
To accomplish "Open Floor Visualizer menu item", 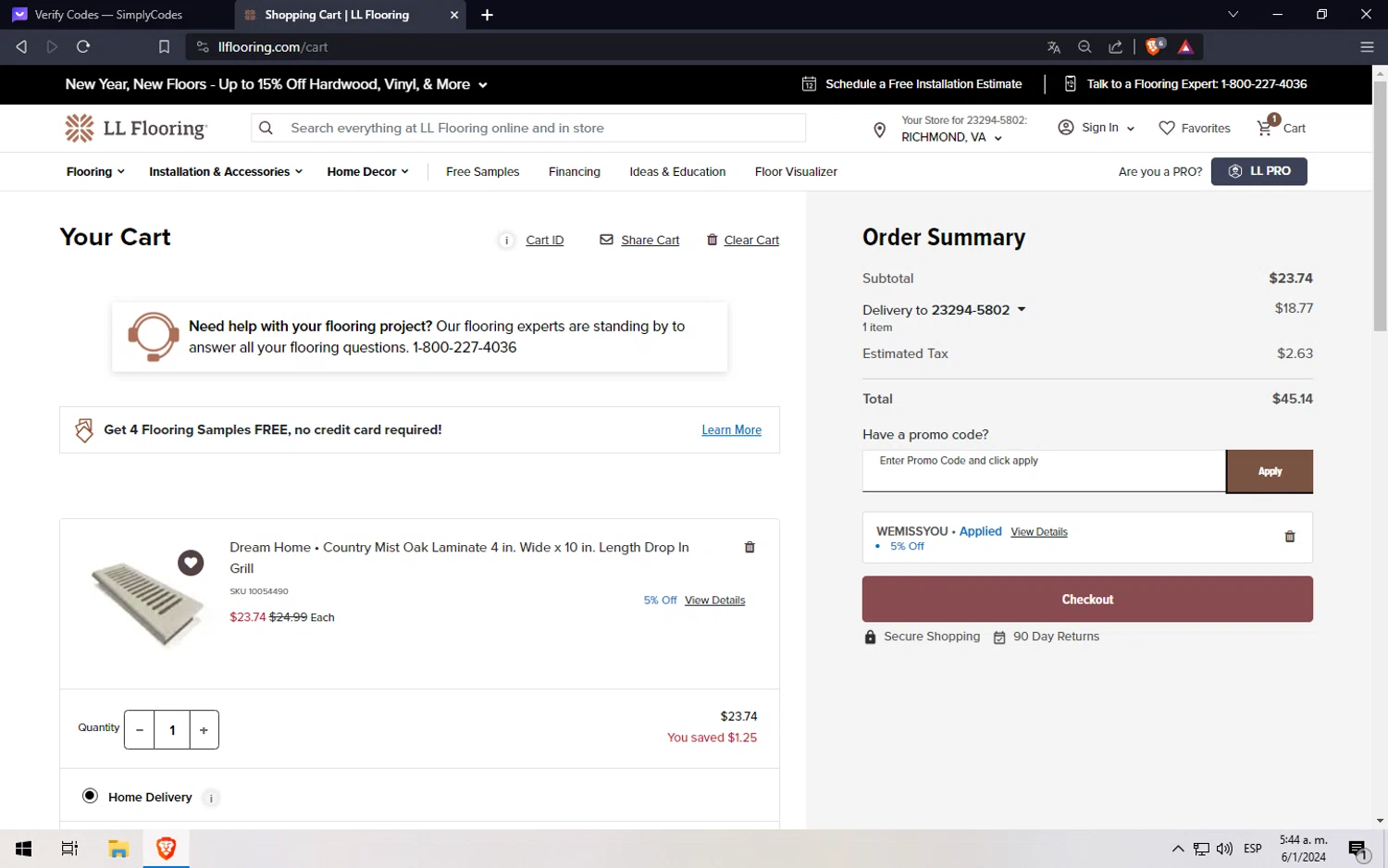I will [x=796, y=172].
